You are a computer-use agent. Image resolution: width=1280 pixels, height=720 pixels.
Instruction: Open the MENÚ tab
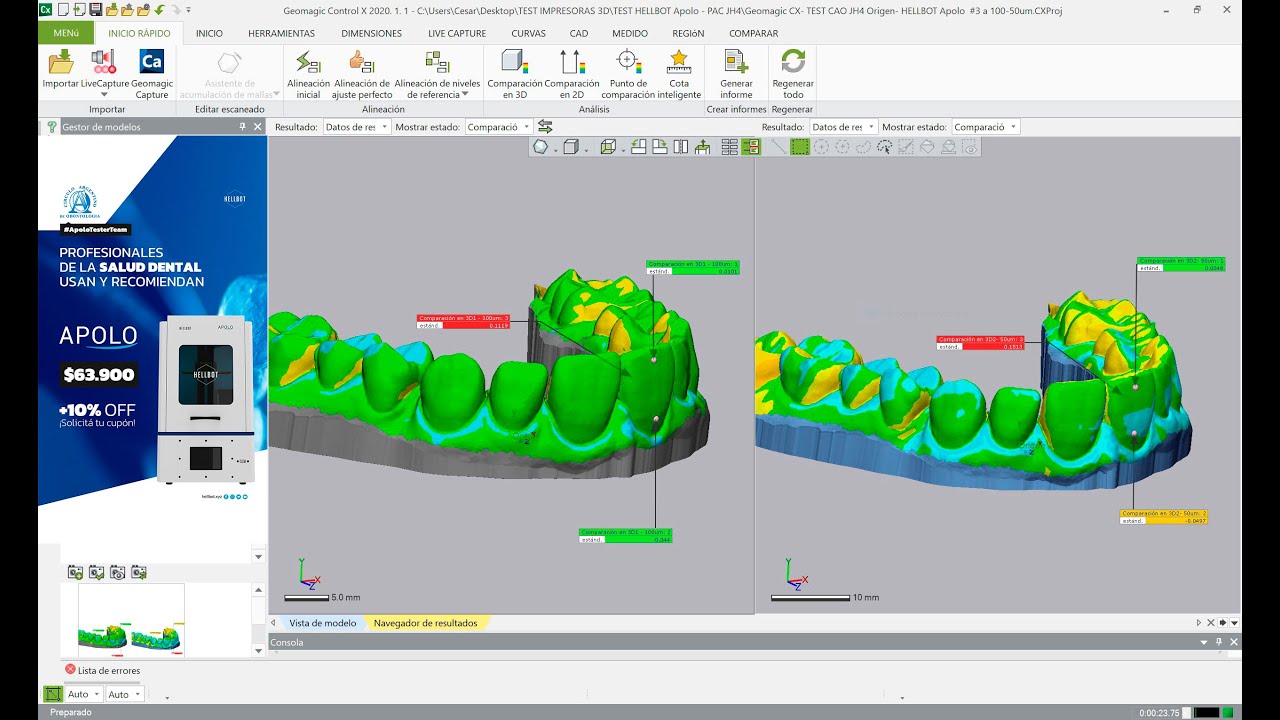66,33
